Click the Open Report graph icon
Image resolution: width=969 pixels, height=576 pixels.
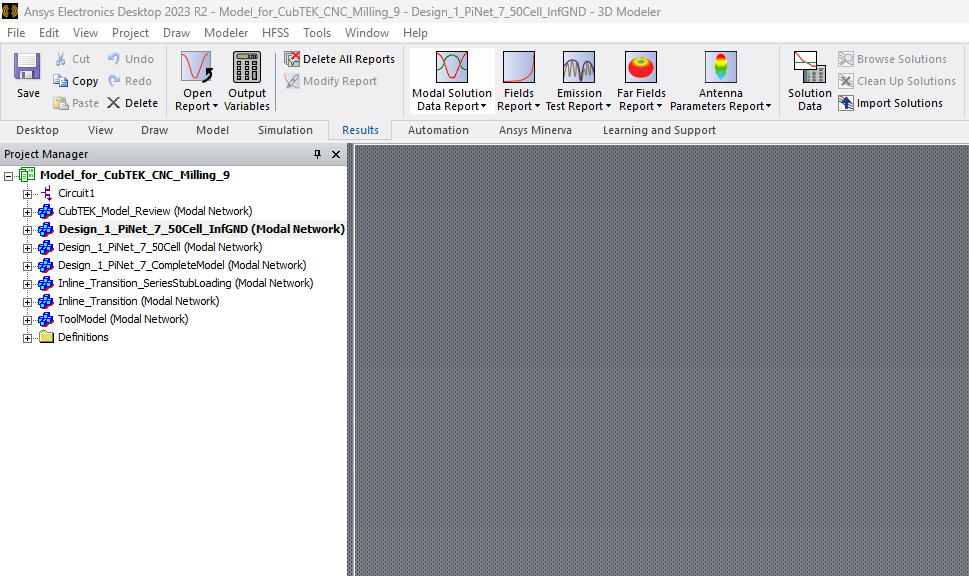(197, 67)
